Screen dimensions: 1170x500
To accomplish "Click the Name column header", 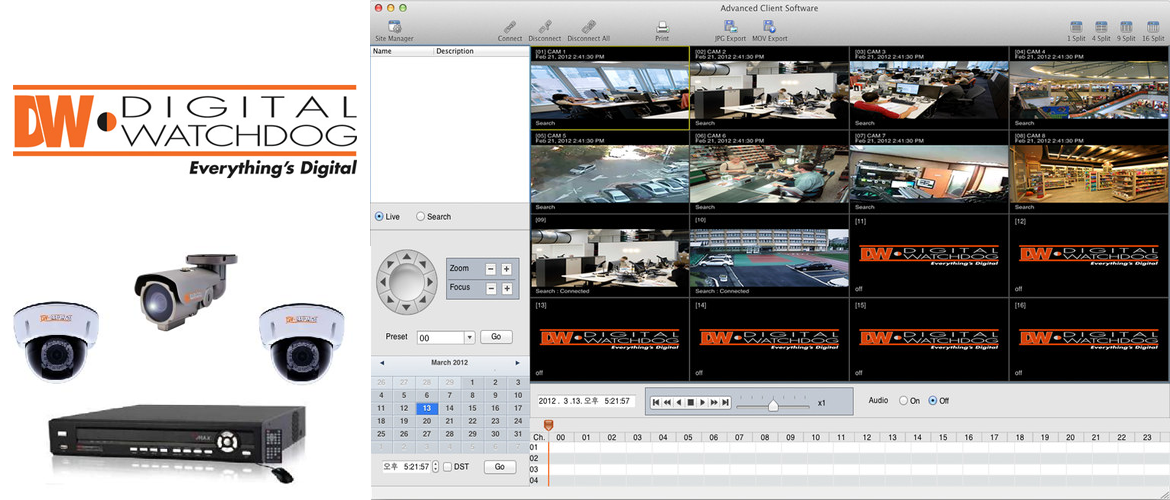I will coord(401,51).
